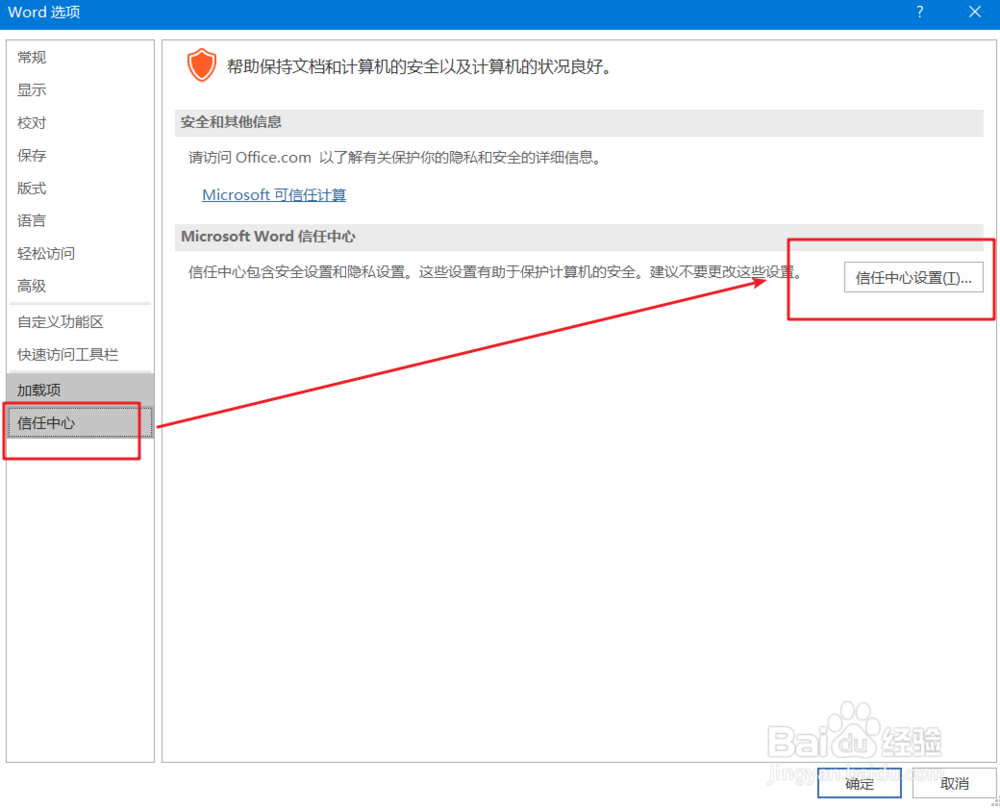1000x808 pixels.
Task: Click the orange shield security icon
Action: (202, 65)
